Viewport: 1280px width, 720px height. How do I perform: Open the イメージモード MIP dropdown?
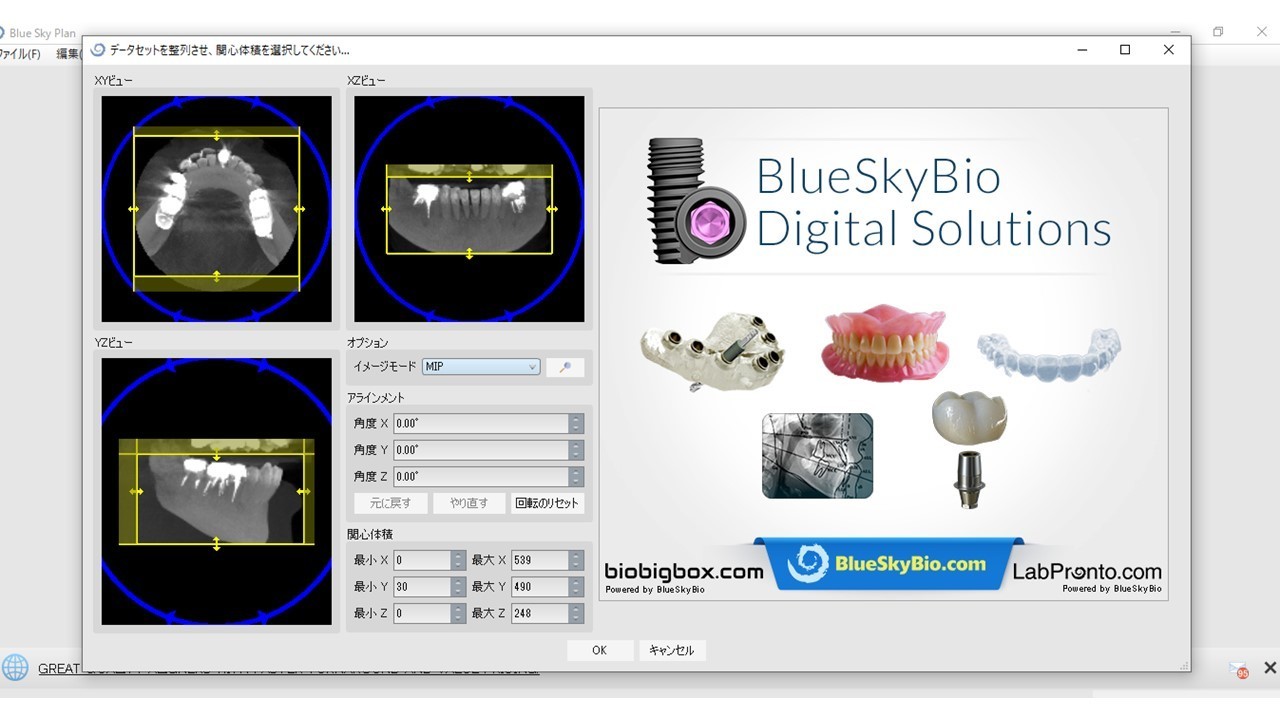tap(481, 367)
